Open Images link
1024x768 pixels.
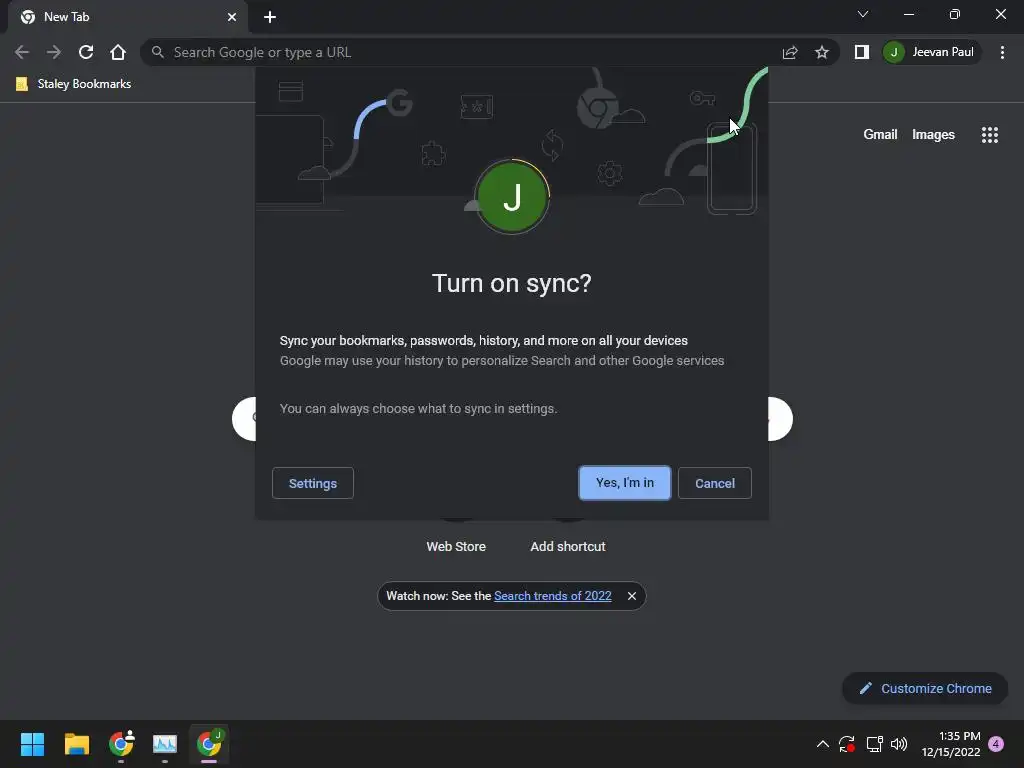[x=933, y=135]
